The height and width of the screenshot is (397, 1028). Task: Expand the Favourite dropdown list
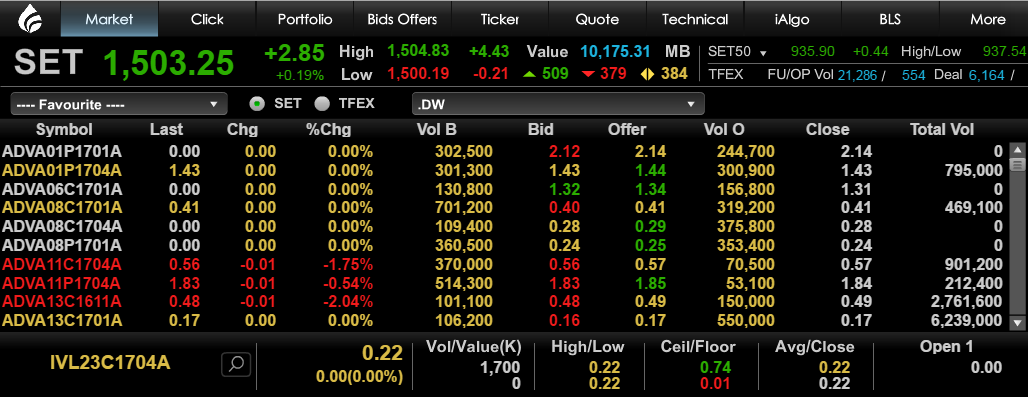coord(119,104)
